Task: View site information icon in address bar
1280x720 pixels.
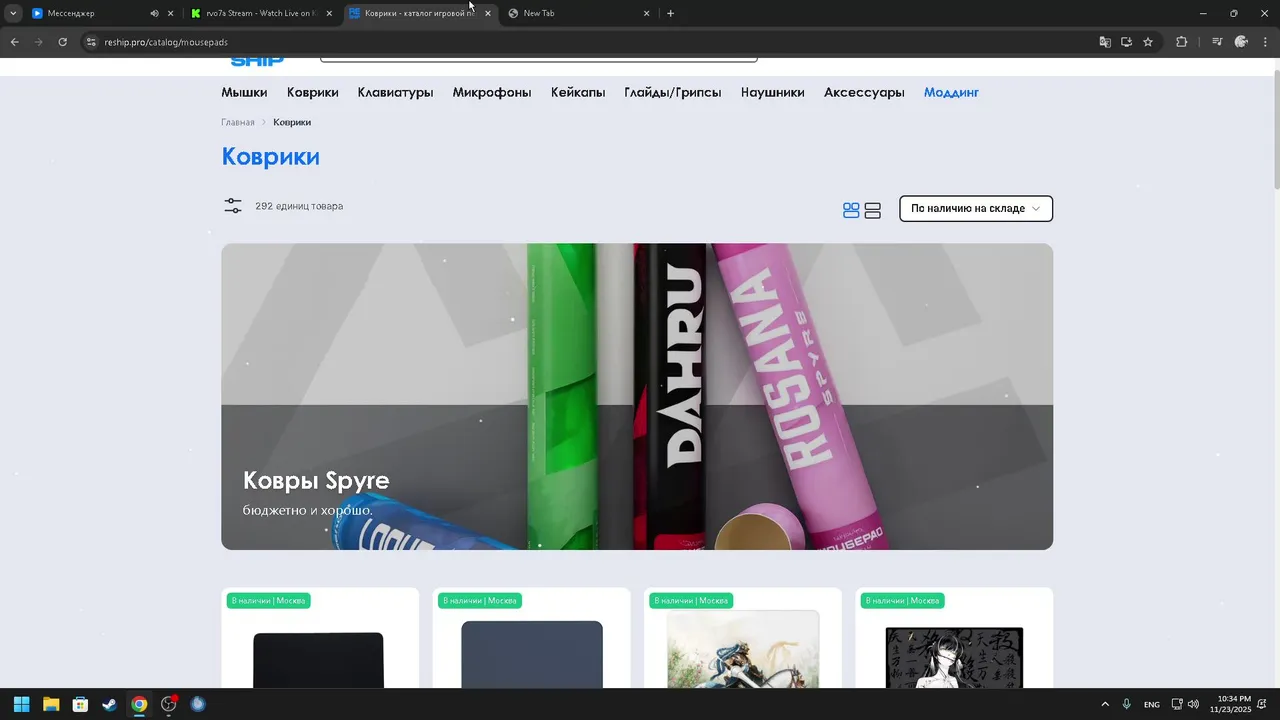Action: click(90, 42)
